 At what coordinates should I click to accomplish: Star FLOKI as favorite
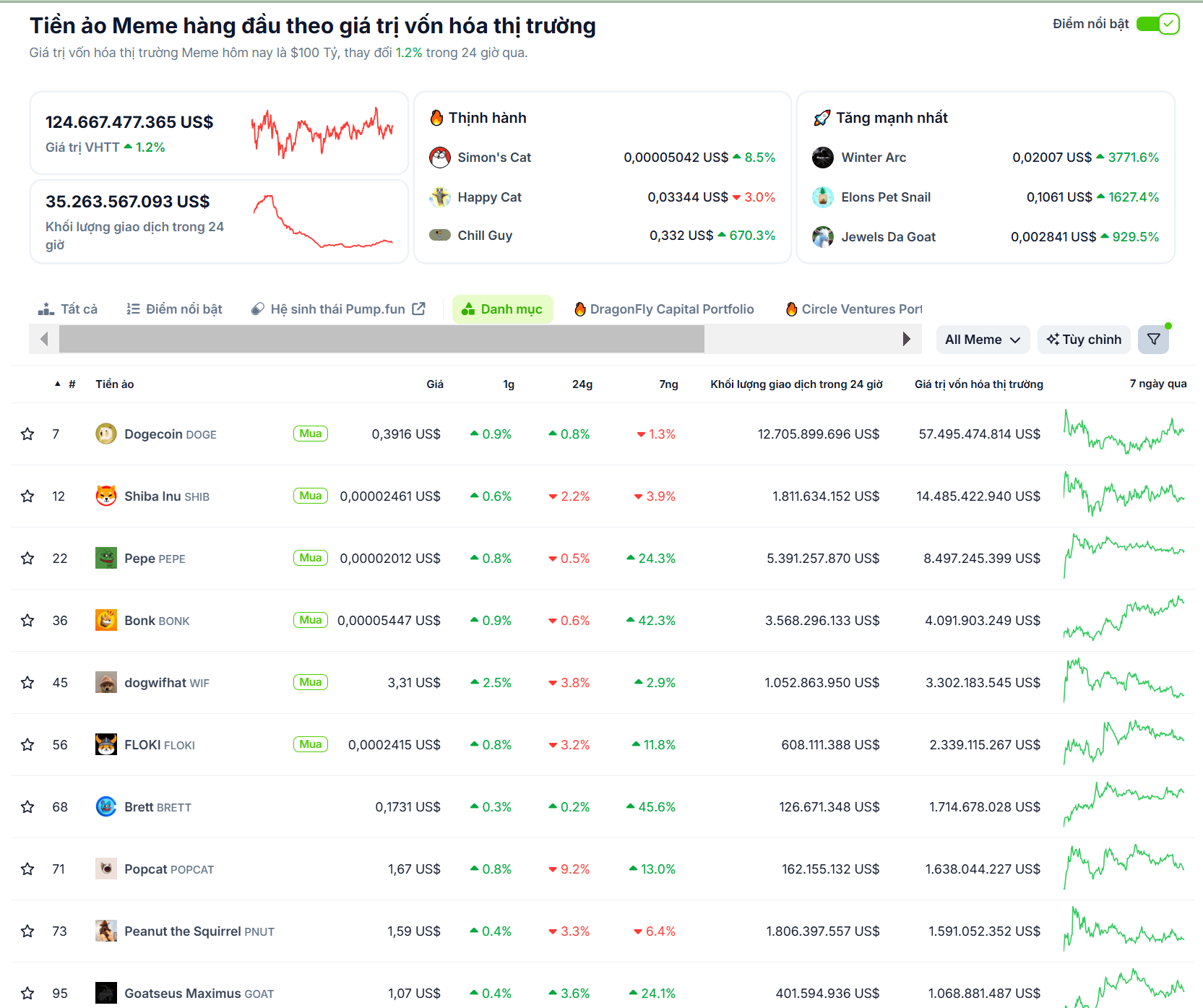27,744
